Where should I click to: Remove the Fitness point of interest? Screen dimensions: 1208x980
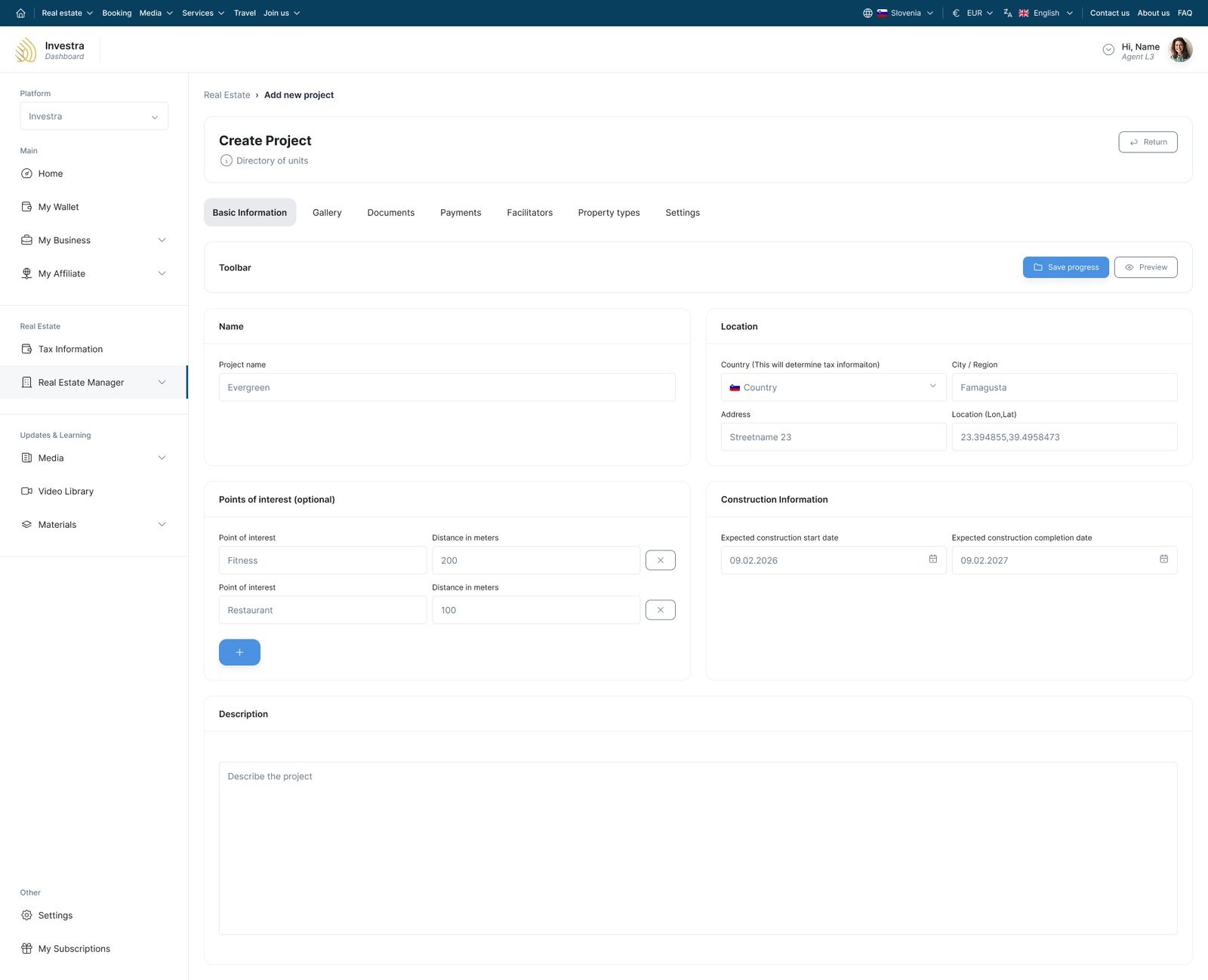pyautogui.click(x=660, y=560)
